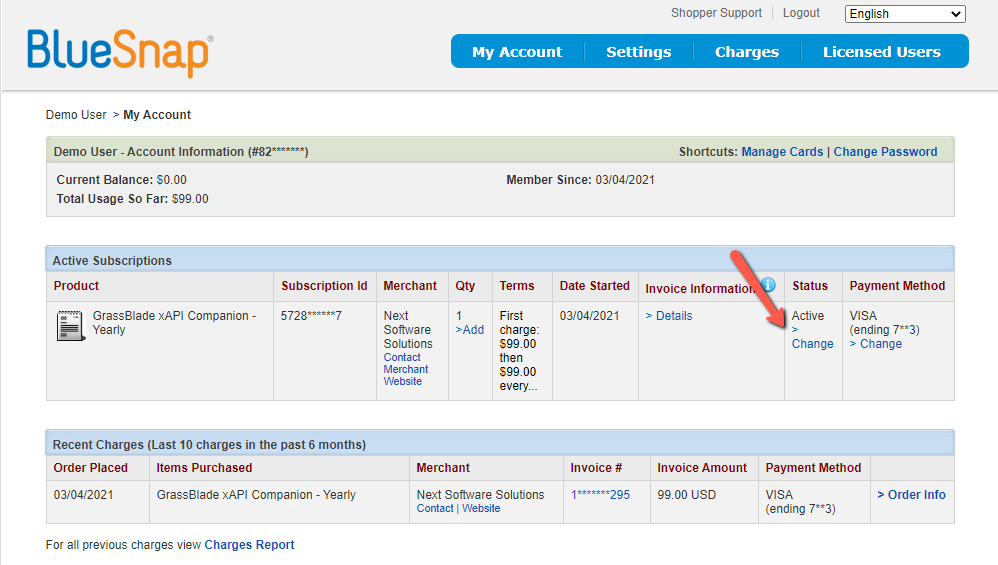The image size is (998, 565).
Task: Change the VISA payment method
Action: click(876, 344)
